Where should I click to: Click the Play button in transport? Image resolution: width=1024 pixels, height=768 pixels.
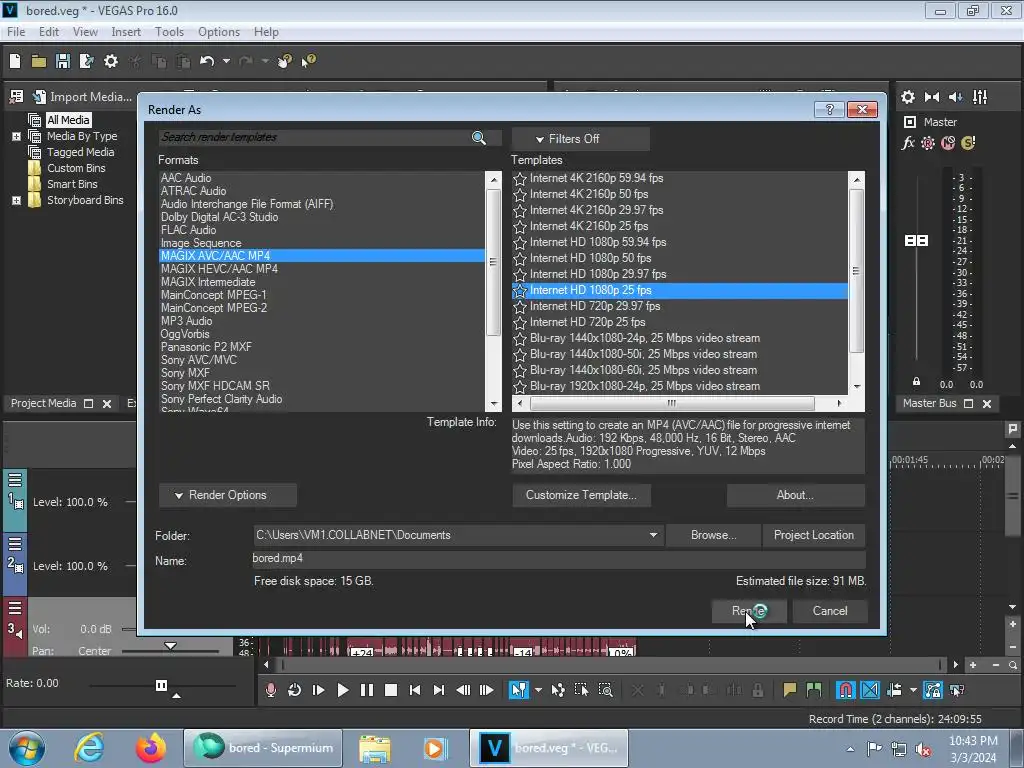[x=342, y=690]
